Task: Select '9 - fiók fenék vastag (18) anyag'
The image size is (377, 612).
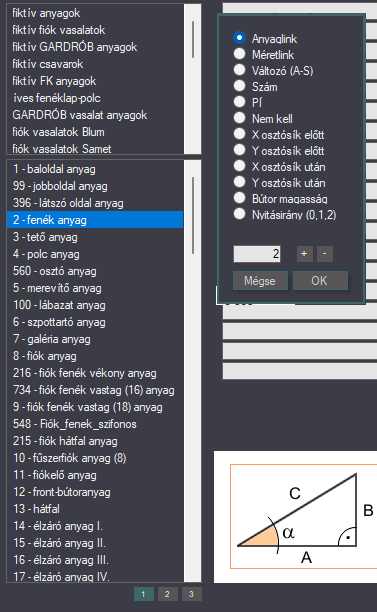Action: (95, 407)
